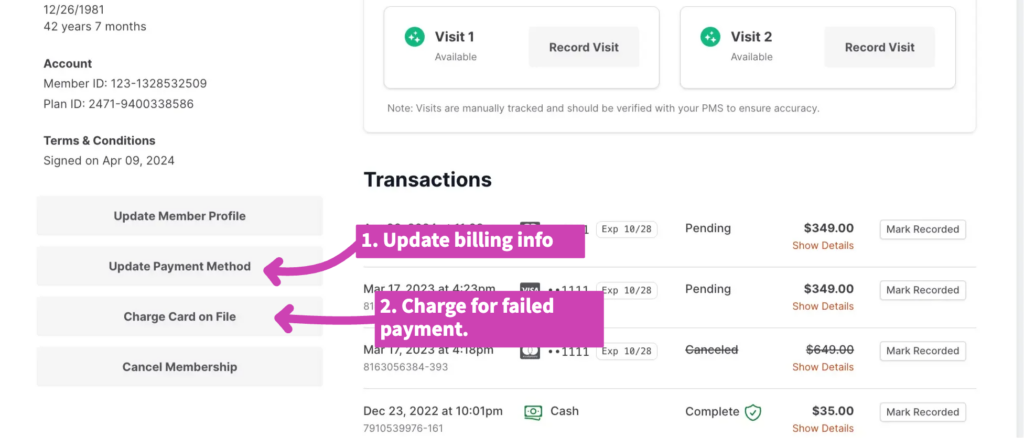Mark the Dec 23, 2022 cash transaction recorded
Image resolution: width=1024 pixels, height=438 pixels.
click(x=922, y=412)
